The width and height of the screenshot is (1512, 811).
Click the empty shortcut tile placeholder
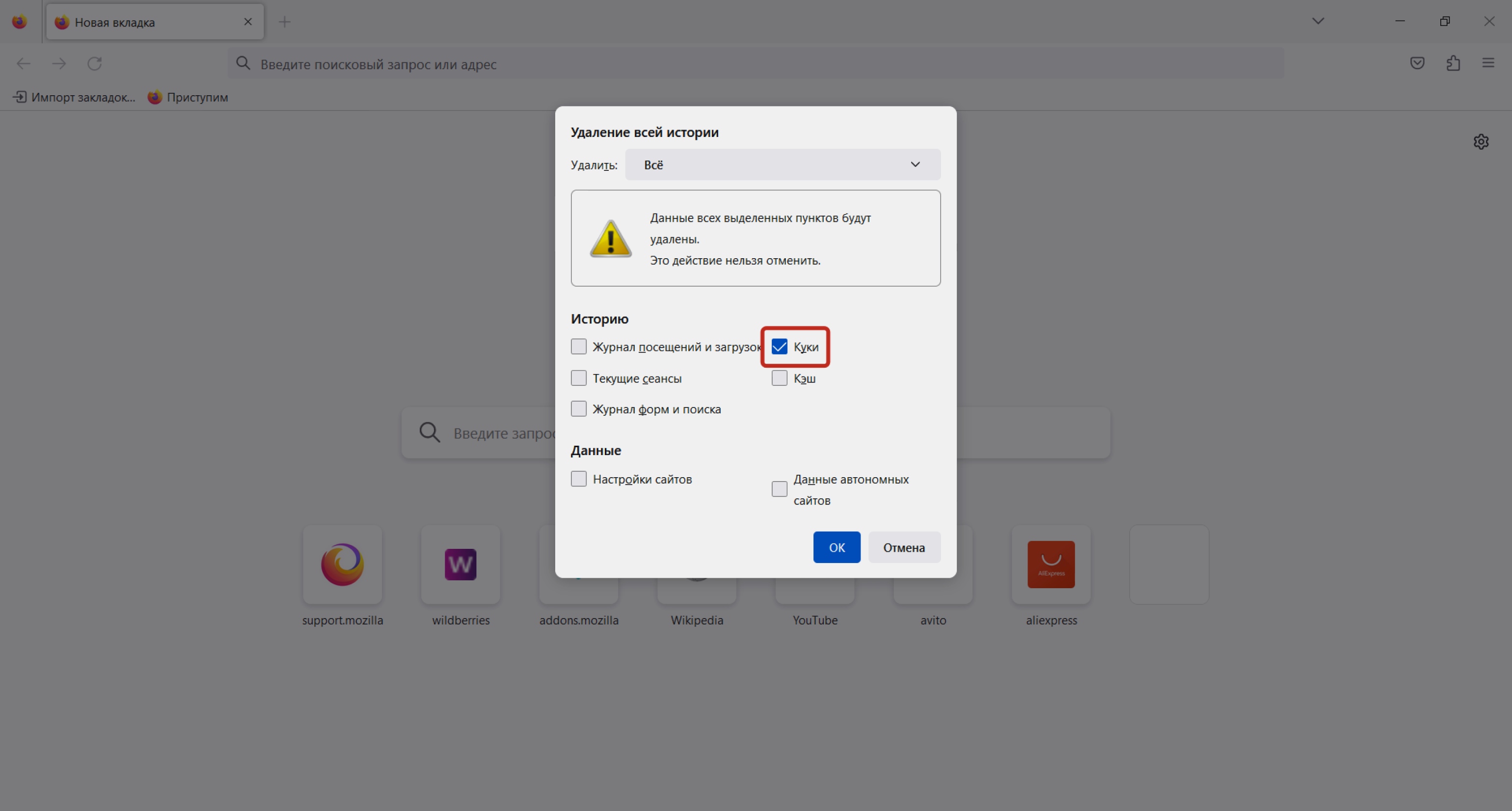(1169, 564)
